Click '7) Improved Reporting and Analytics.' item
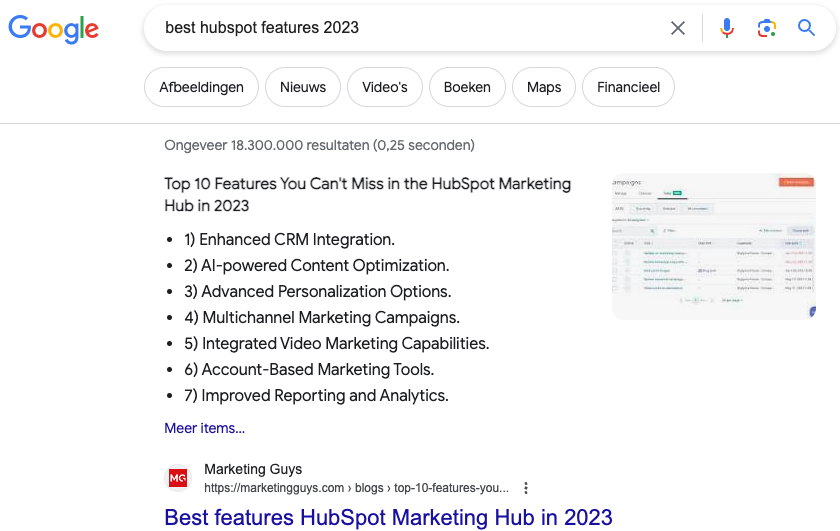Image resolution: width=840 pixels, height=531 pixels. pos(316,395)
